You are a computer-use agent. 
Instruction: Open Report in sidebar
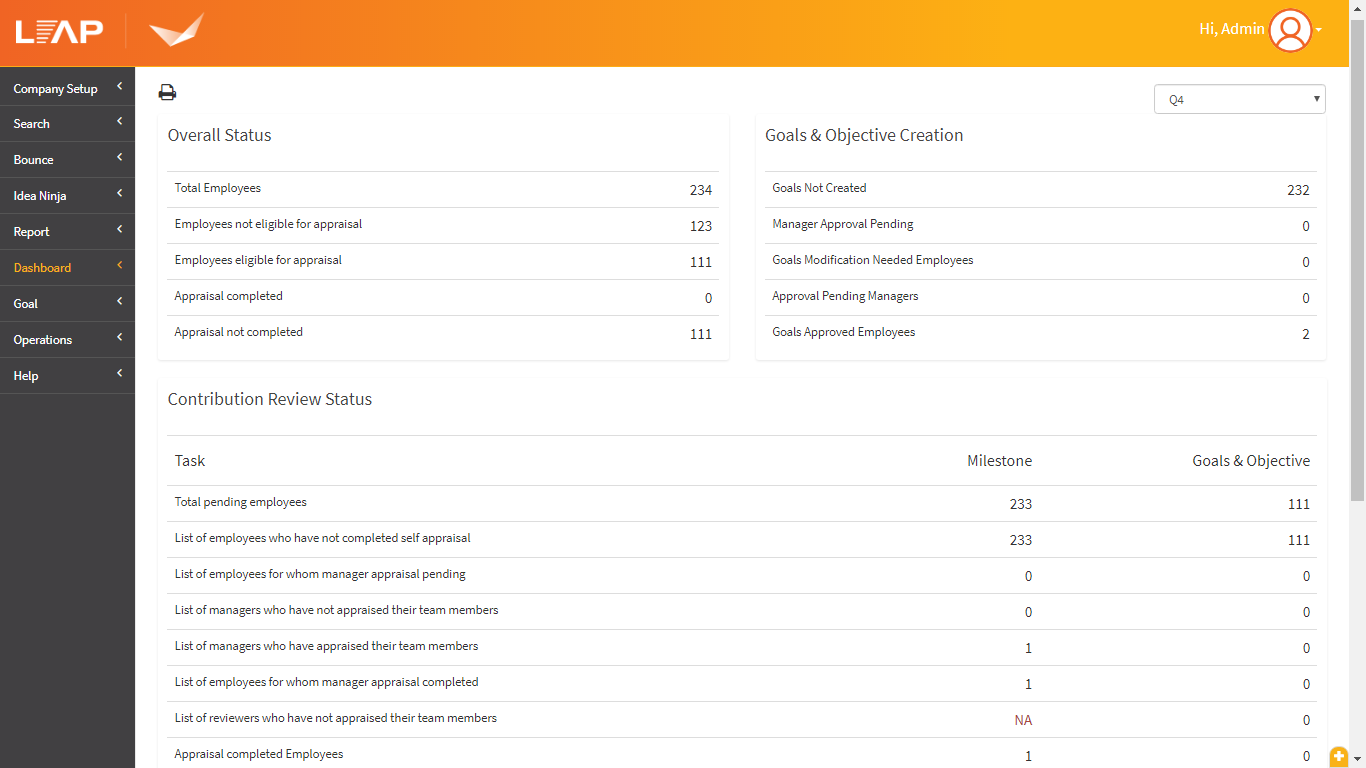coord(32,232)
